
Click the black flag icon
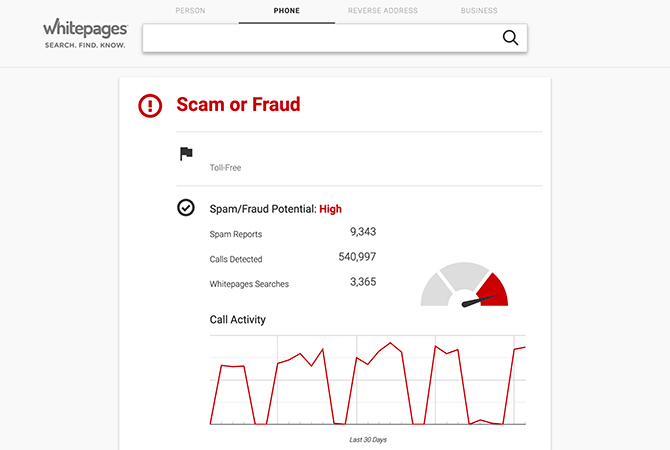[x=186, y=153]
